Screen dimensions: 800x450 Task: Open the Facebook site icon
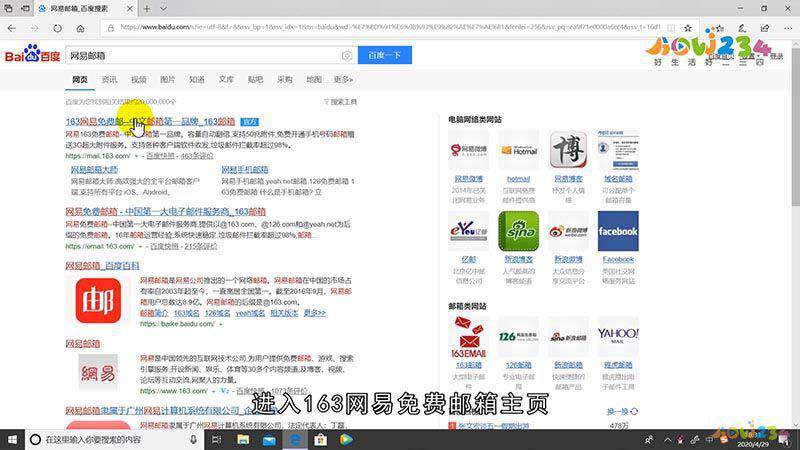click(x=618, y=231)
